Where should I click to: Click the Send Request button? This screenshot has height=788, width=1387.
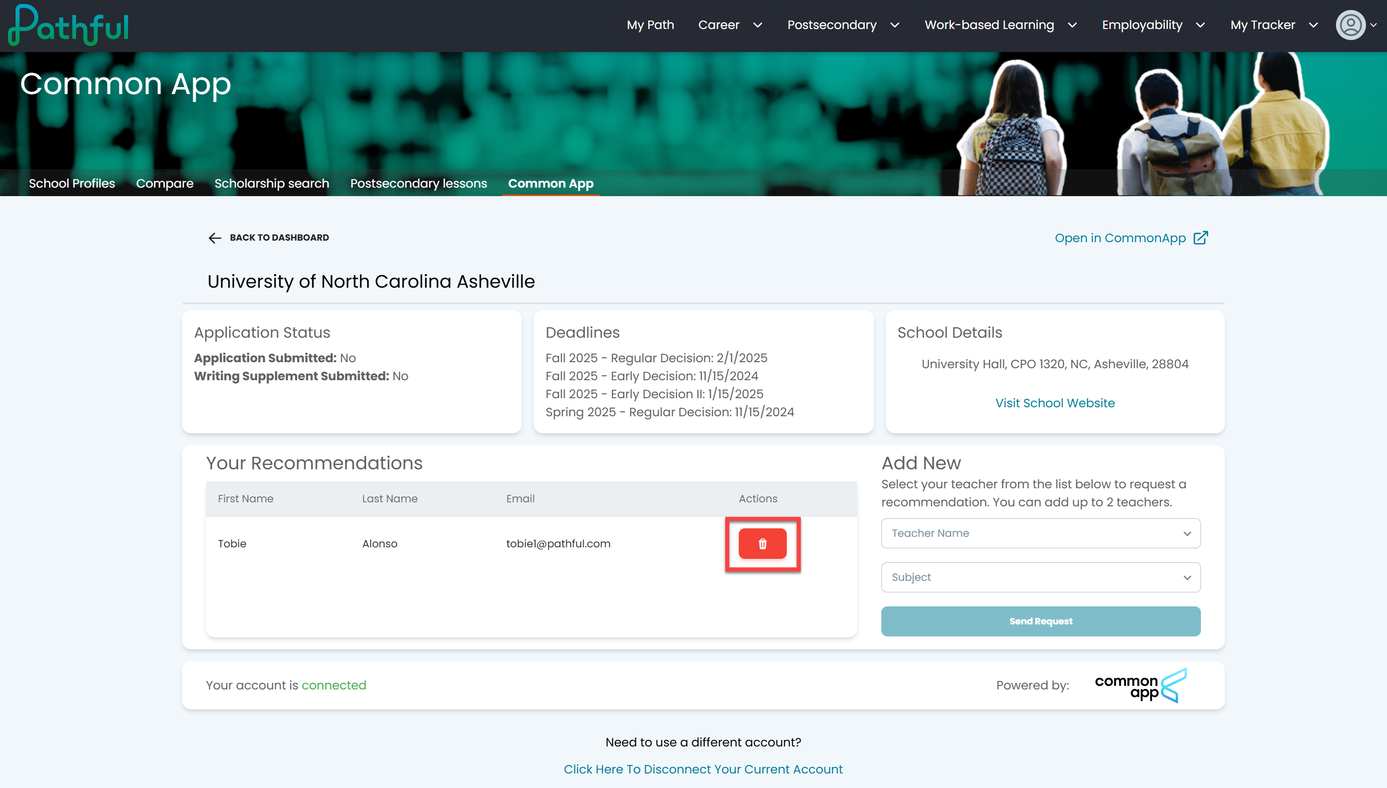pos(1041,621)
